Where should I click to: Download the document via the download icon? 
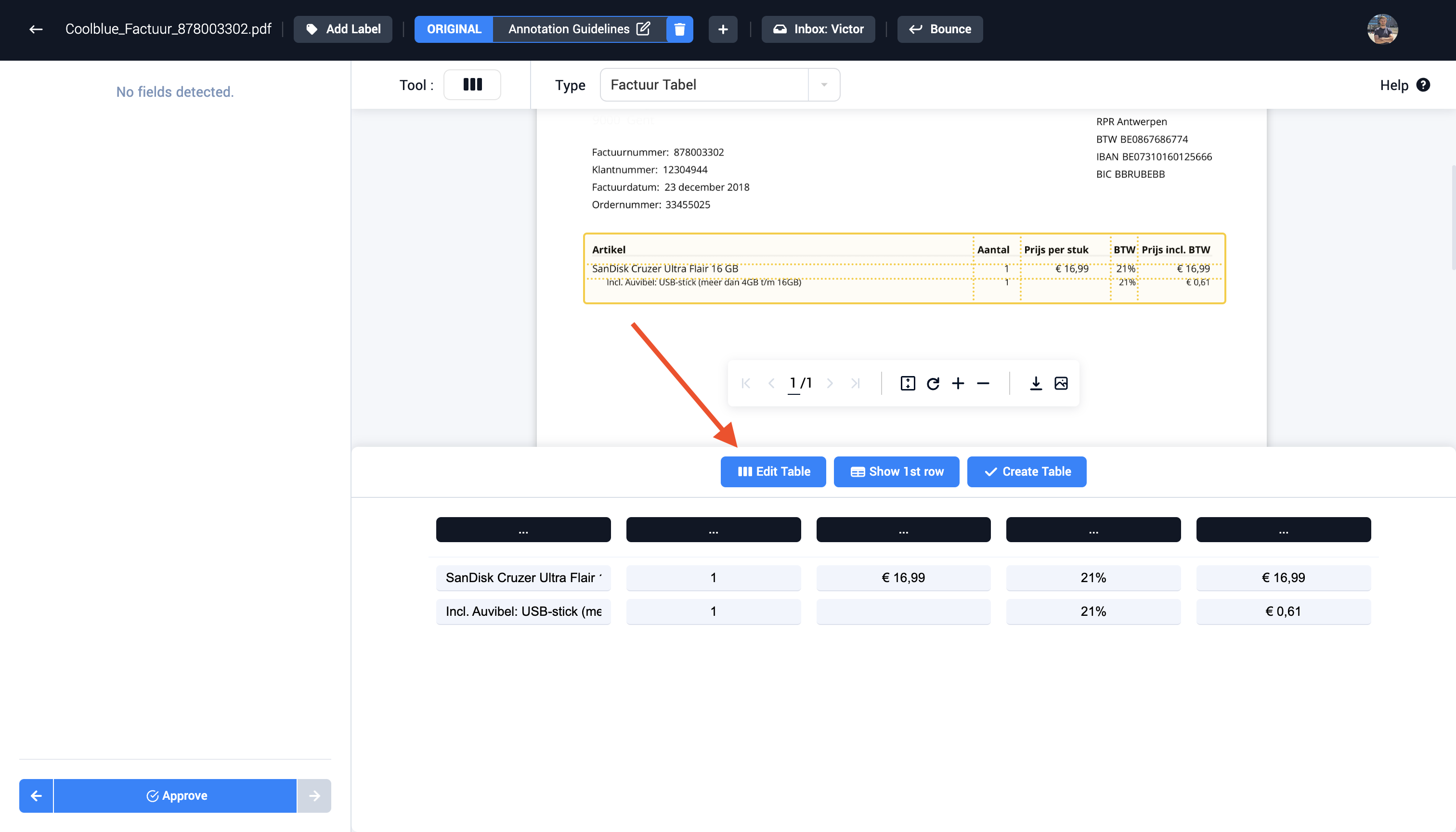[x=1036, y=383]
